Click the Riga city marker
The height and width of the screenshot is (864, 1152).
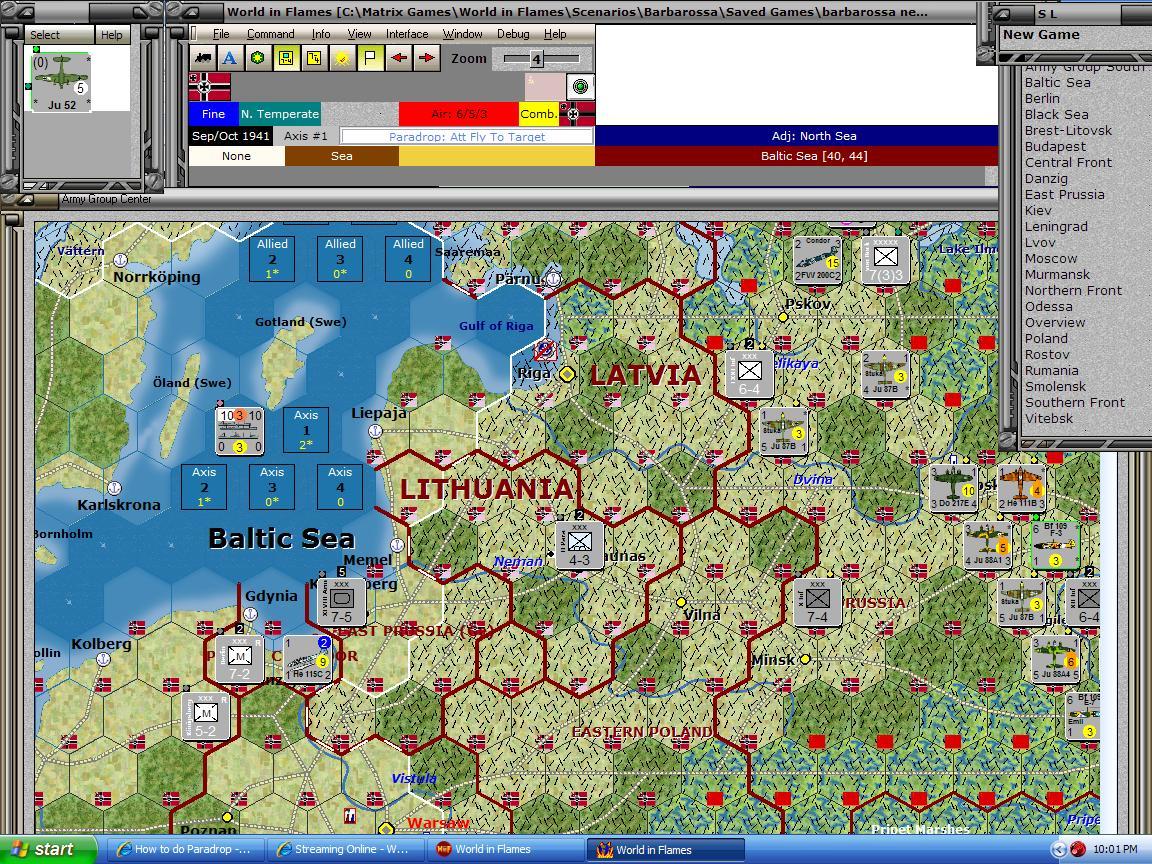(566, 374)
